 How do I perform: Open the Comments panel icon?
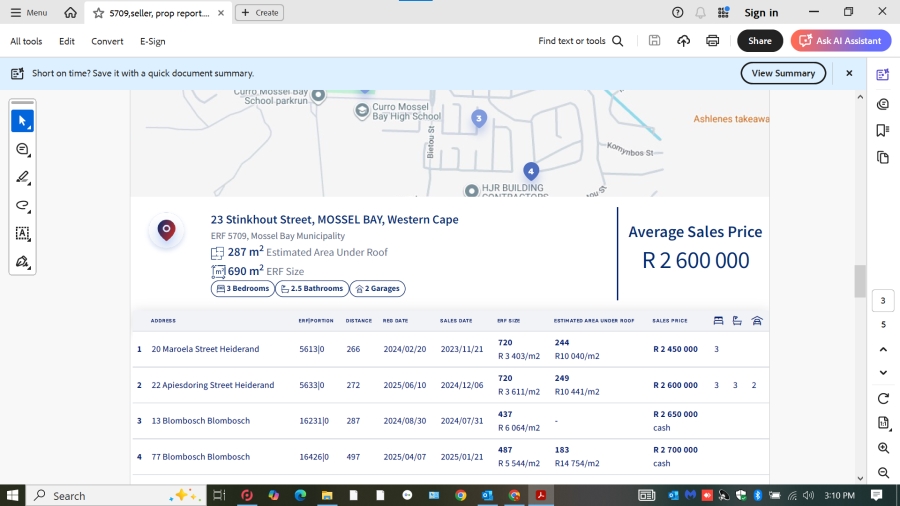click(x=883, y=104)
